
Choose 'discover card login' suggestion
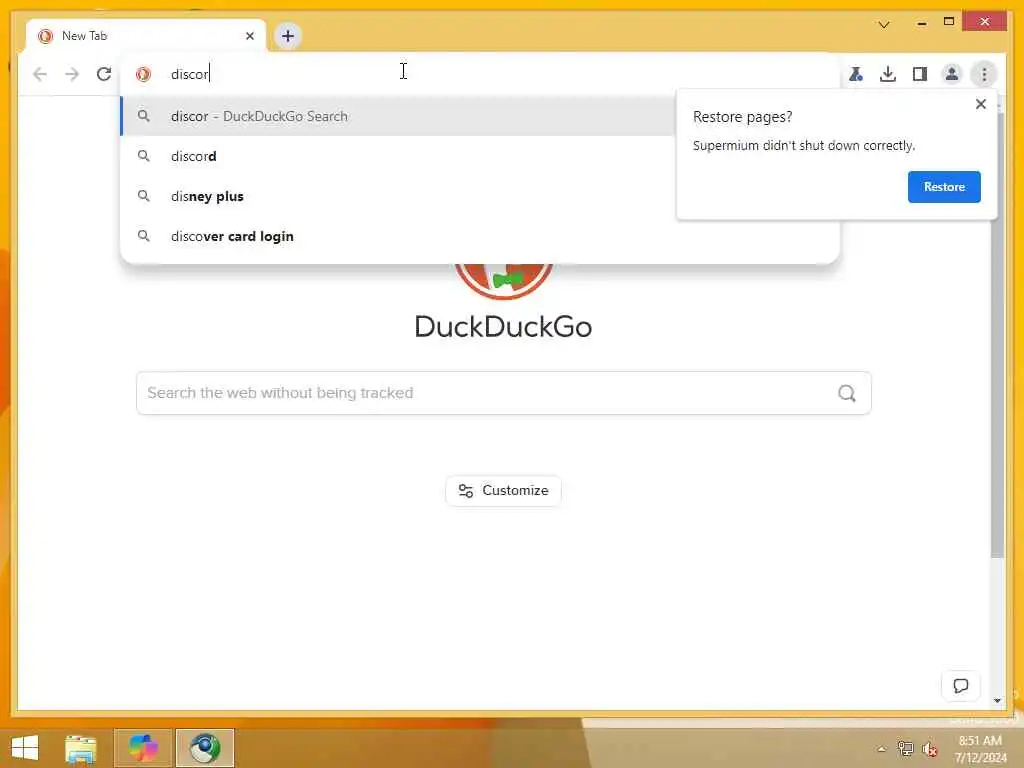pyautogui.click(x=480, y=236)
